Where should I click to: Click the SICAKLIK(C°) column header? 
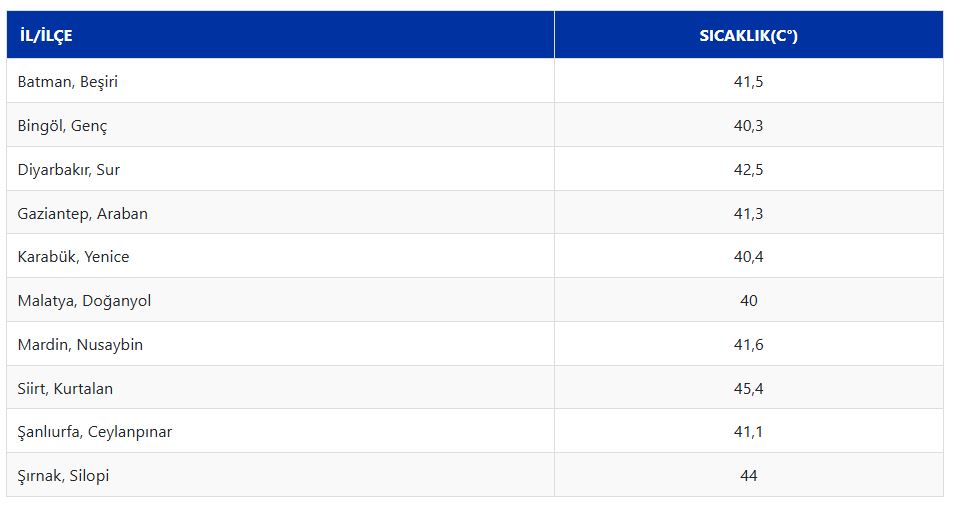click(748, 36)
